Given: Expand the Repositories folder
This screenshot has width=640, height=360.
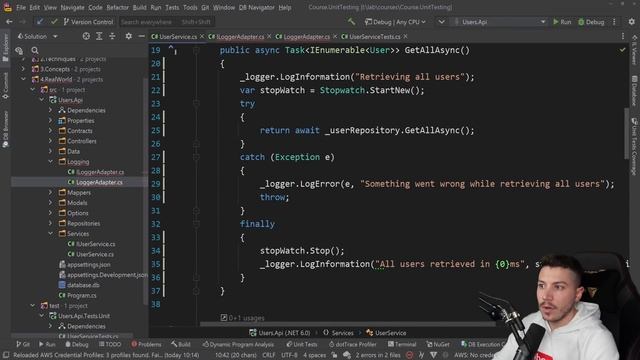Looking at the screenshot, I should pyautogui.click(x=51, y=223).
